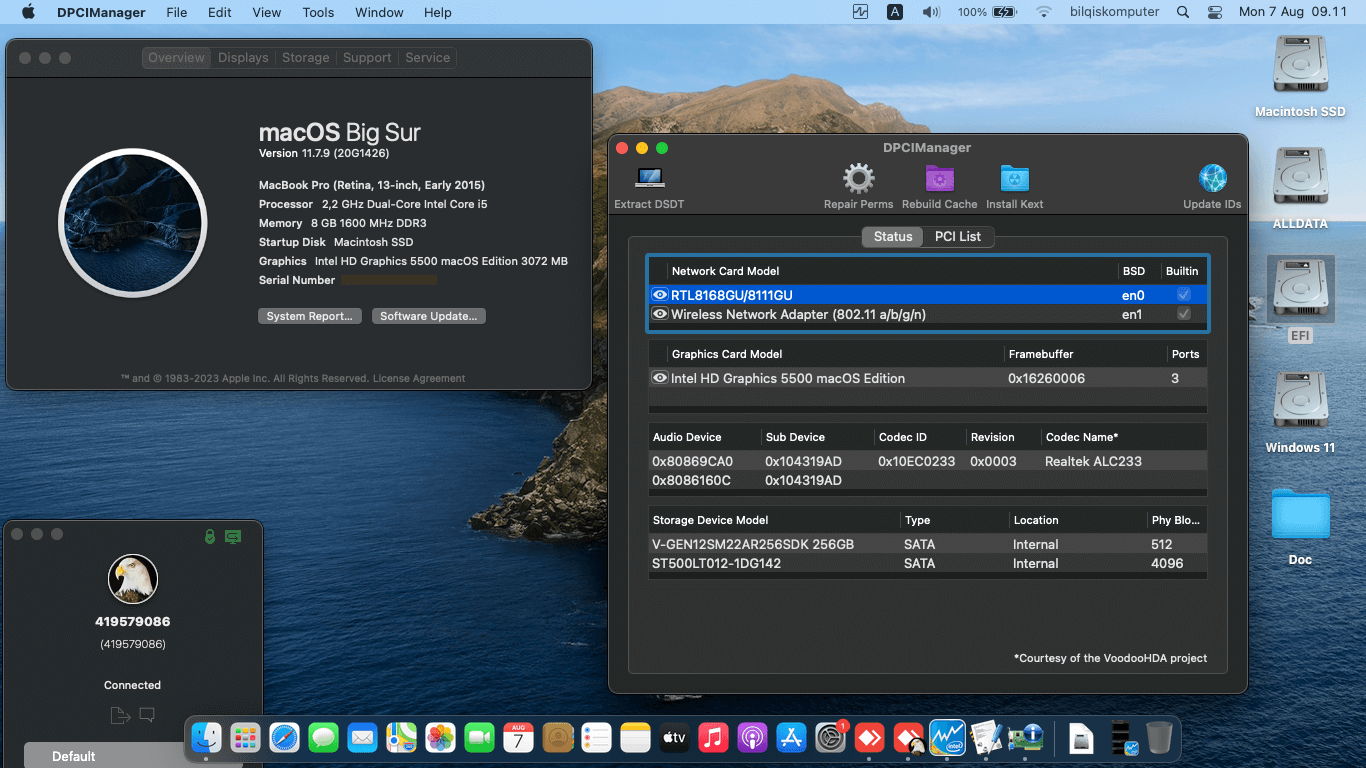Open Calendar icon showing Aug 7
This screenshot has height=768, width=1366.
[x=518, y=738]
